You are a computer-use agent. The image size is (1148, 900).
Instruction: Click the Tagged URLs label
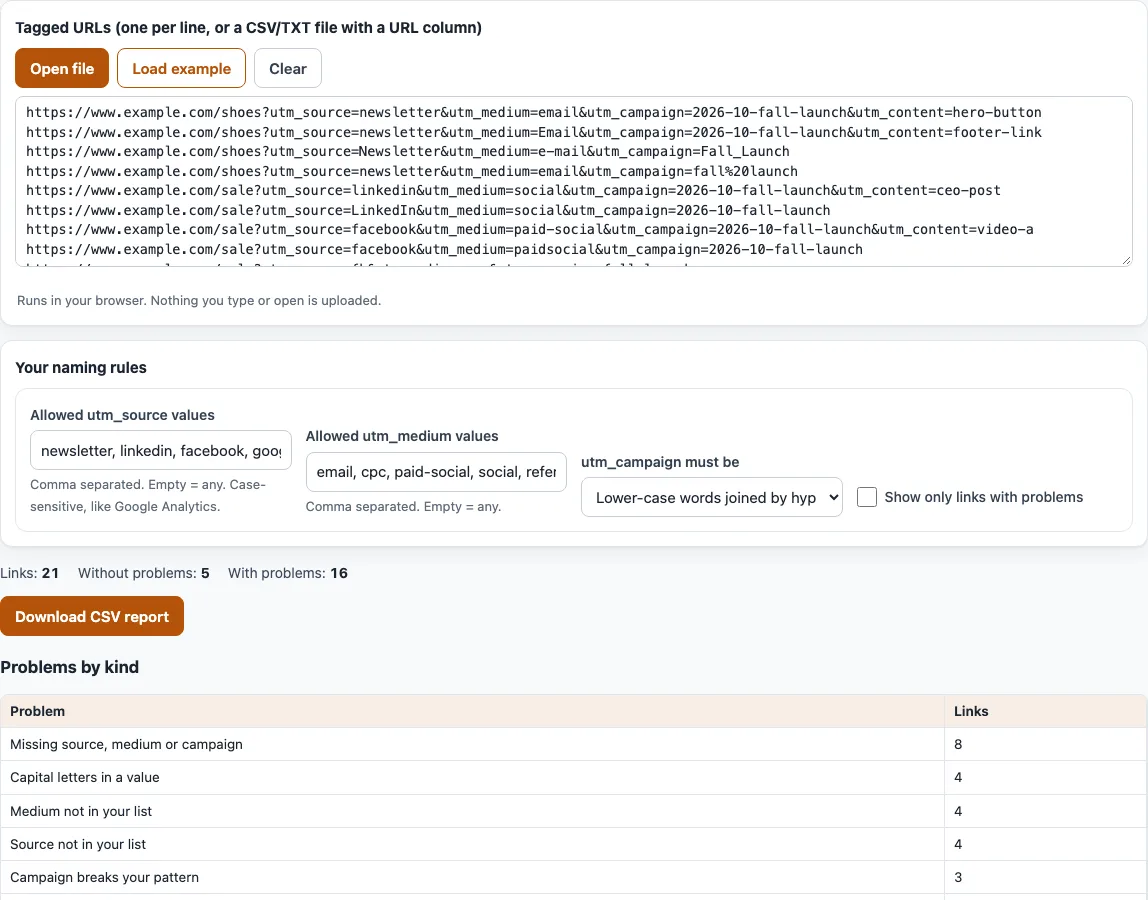click(248, 28)
